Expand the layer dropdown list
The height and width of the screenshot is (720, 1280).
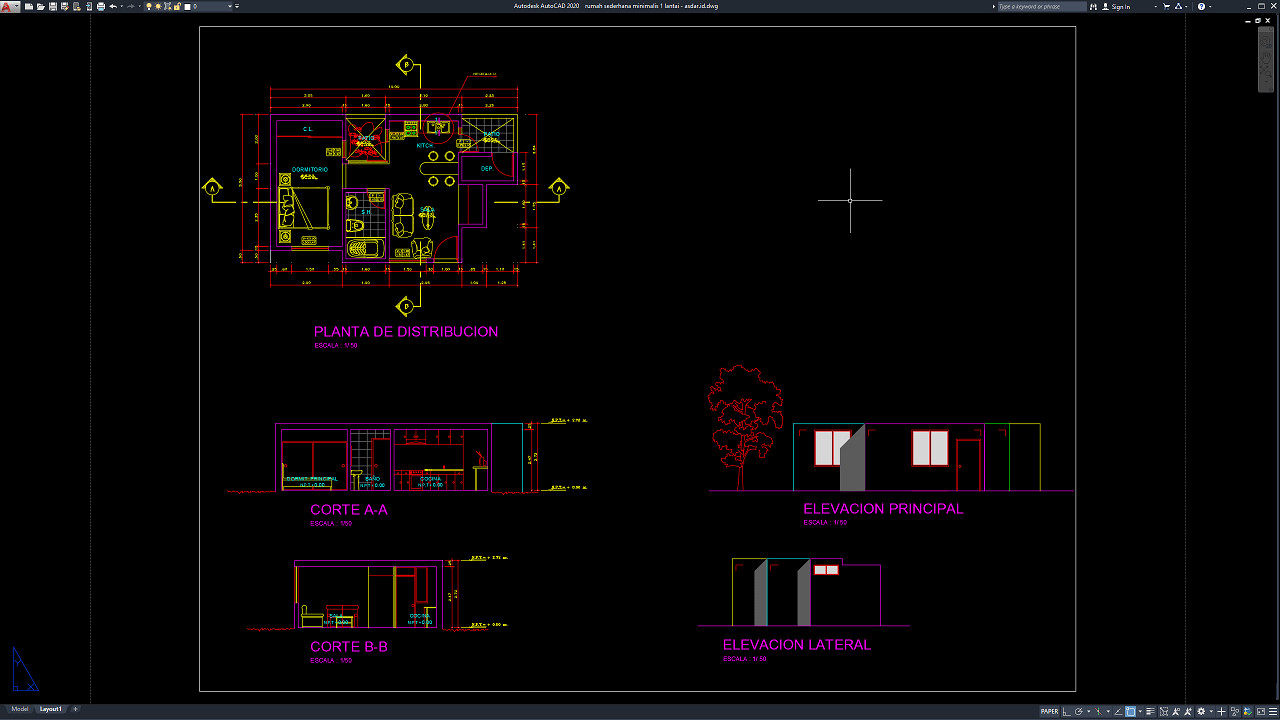coord(230,6)
